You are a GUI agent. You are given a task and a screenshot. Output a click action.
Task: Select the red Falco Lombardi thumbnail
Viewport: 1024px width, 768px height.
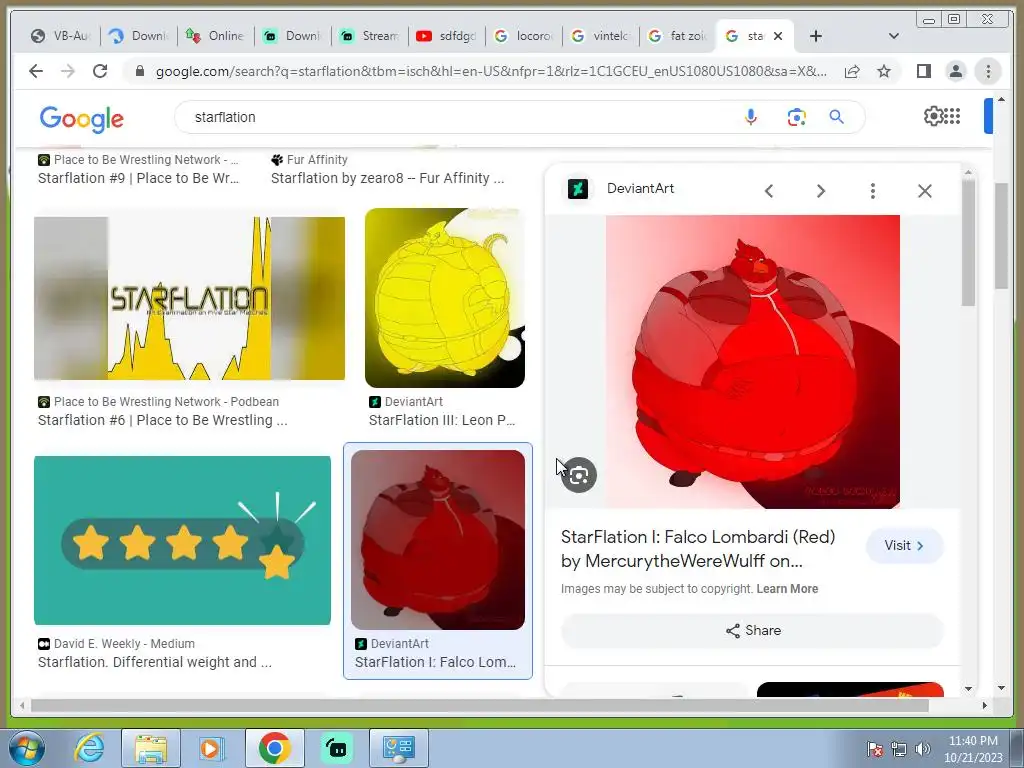(x=438, y=540)
